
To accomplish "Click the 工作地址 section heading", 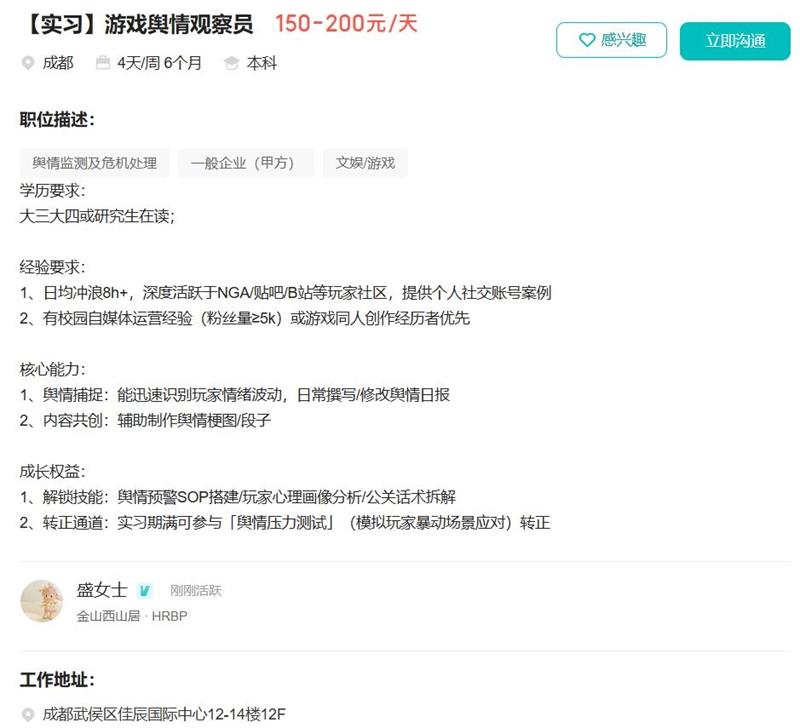I will coord(57,680).
